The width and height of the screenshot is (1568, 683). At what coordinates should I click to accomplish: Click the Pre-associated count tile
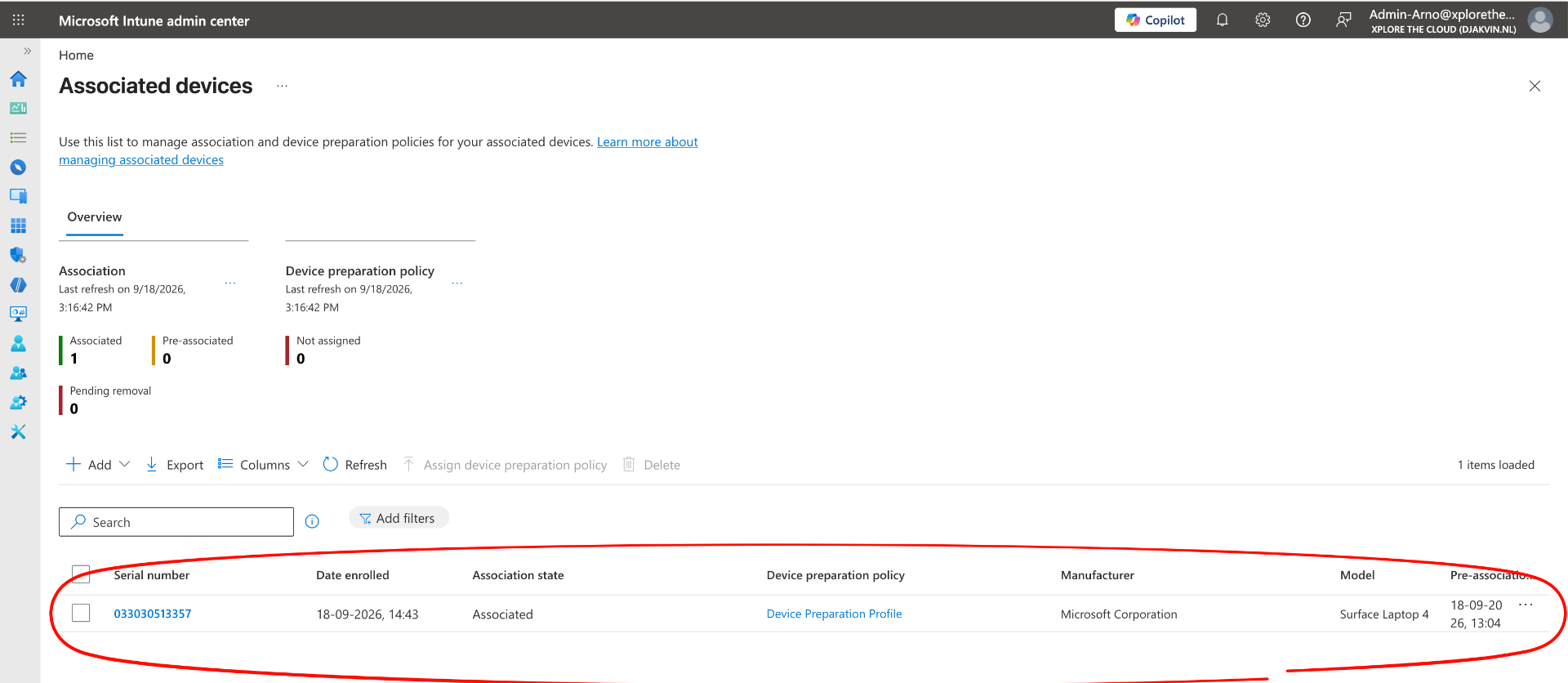pos(194,350)
